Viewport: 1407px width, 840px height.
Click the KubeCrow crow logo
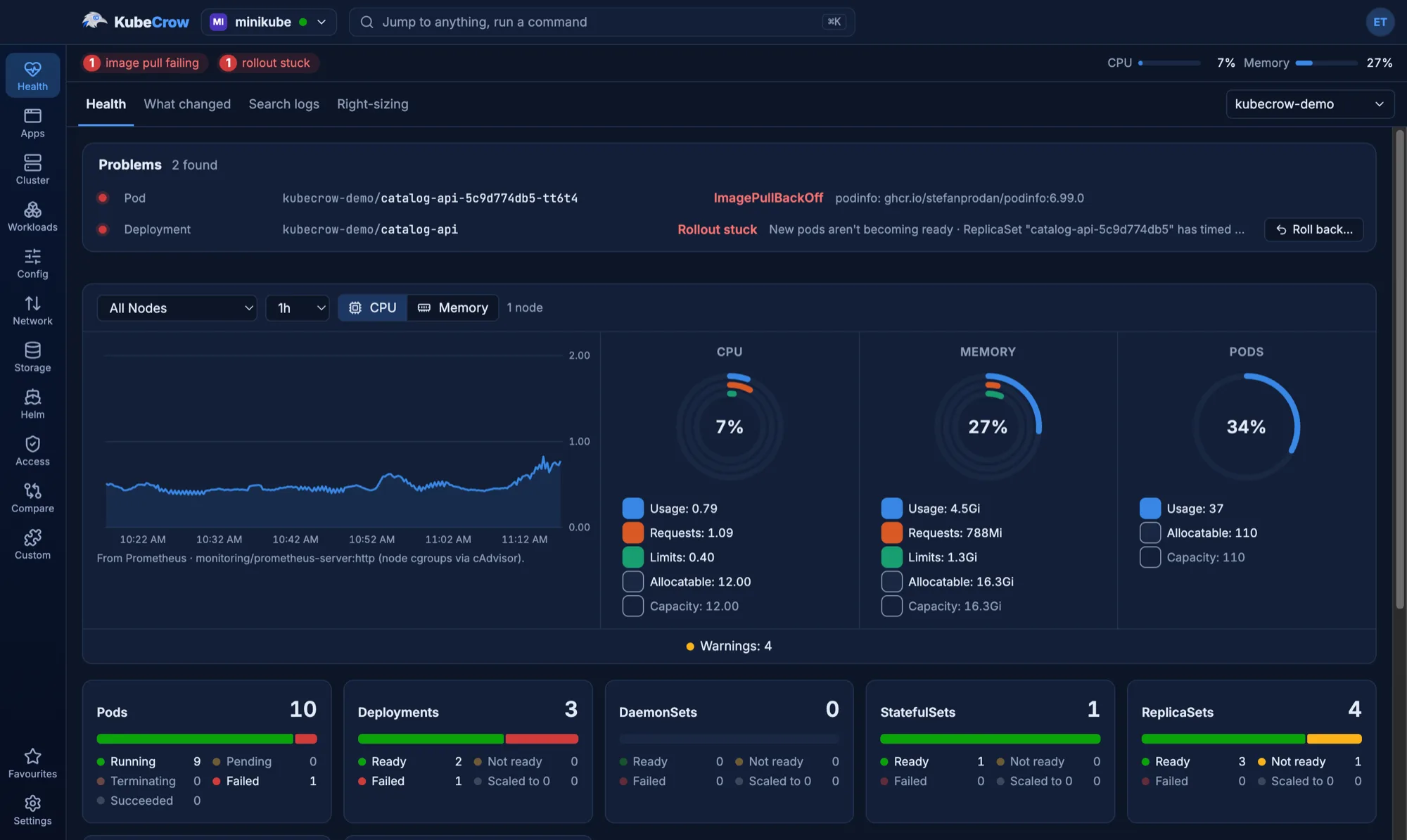point(94,21)
